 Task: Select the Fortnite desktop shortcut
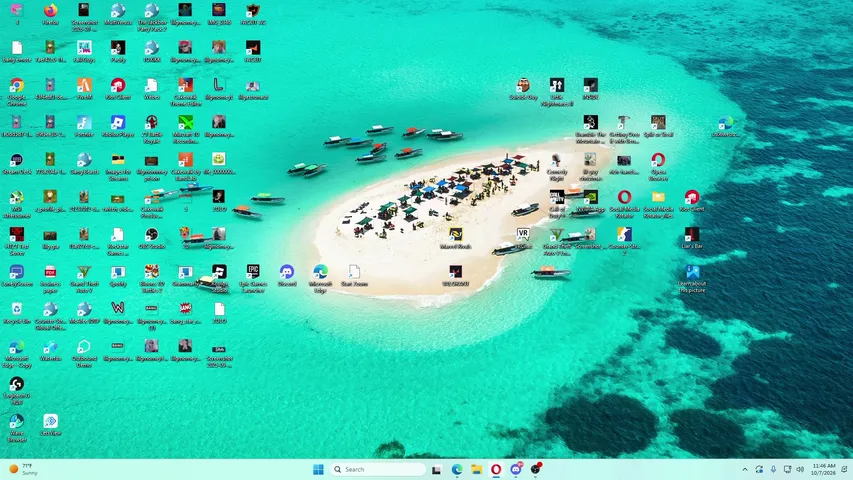[x=84, y=126]
